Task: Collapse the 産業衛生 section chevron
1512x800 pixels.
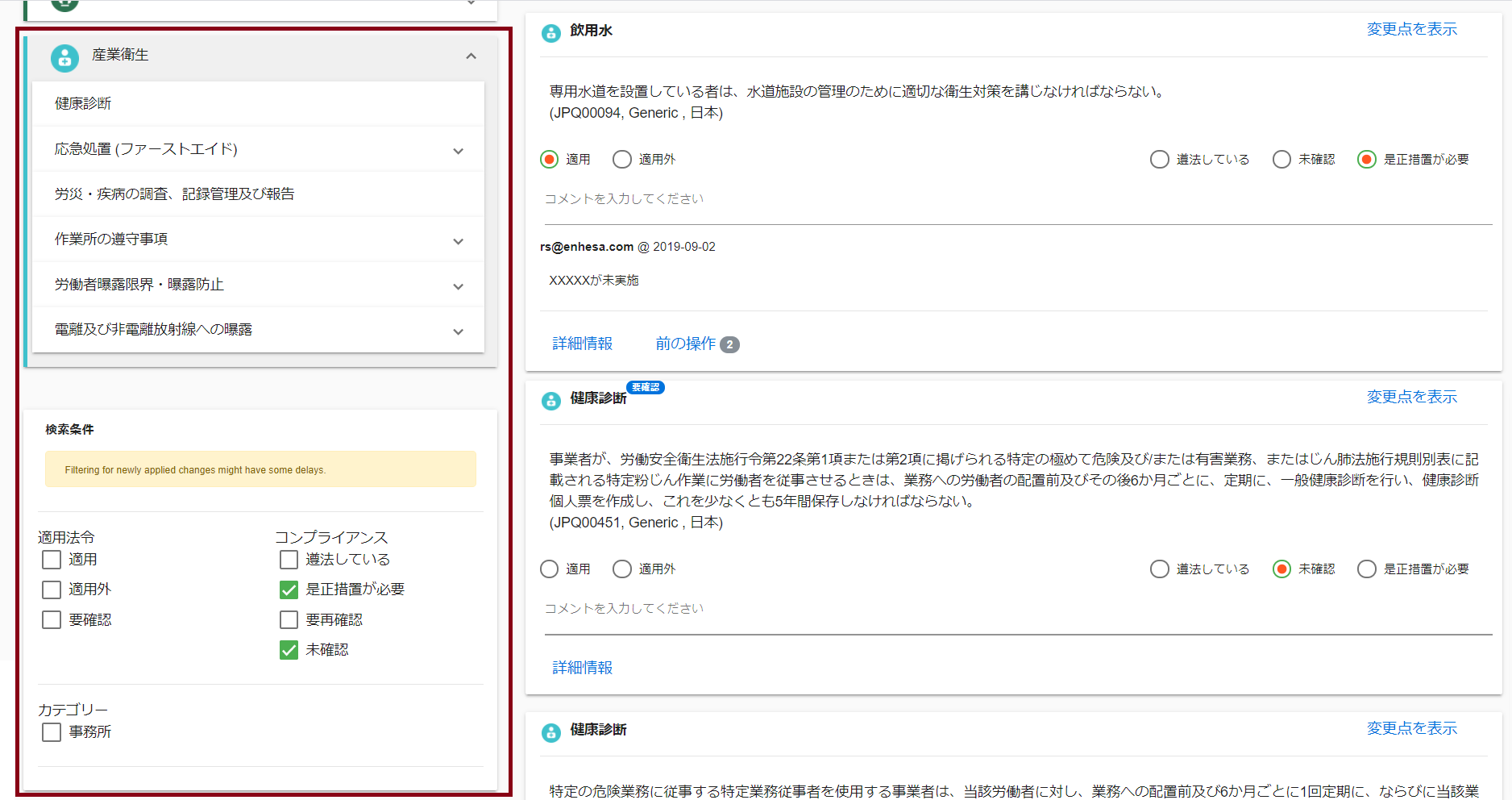Action: 471,56
